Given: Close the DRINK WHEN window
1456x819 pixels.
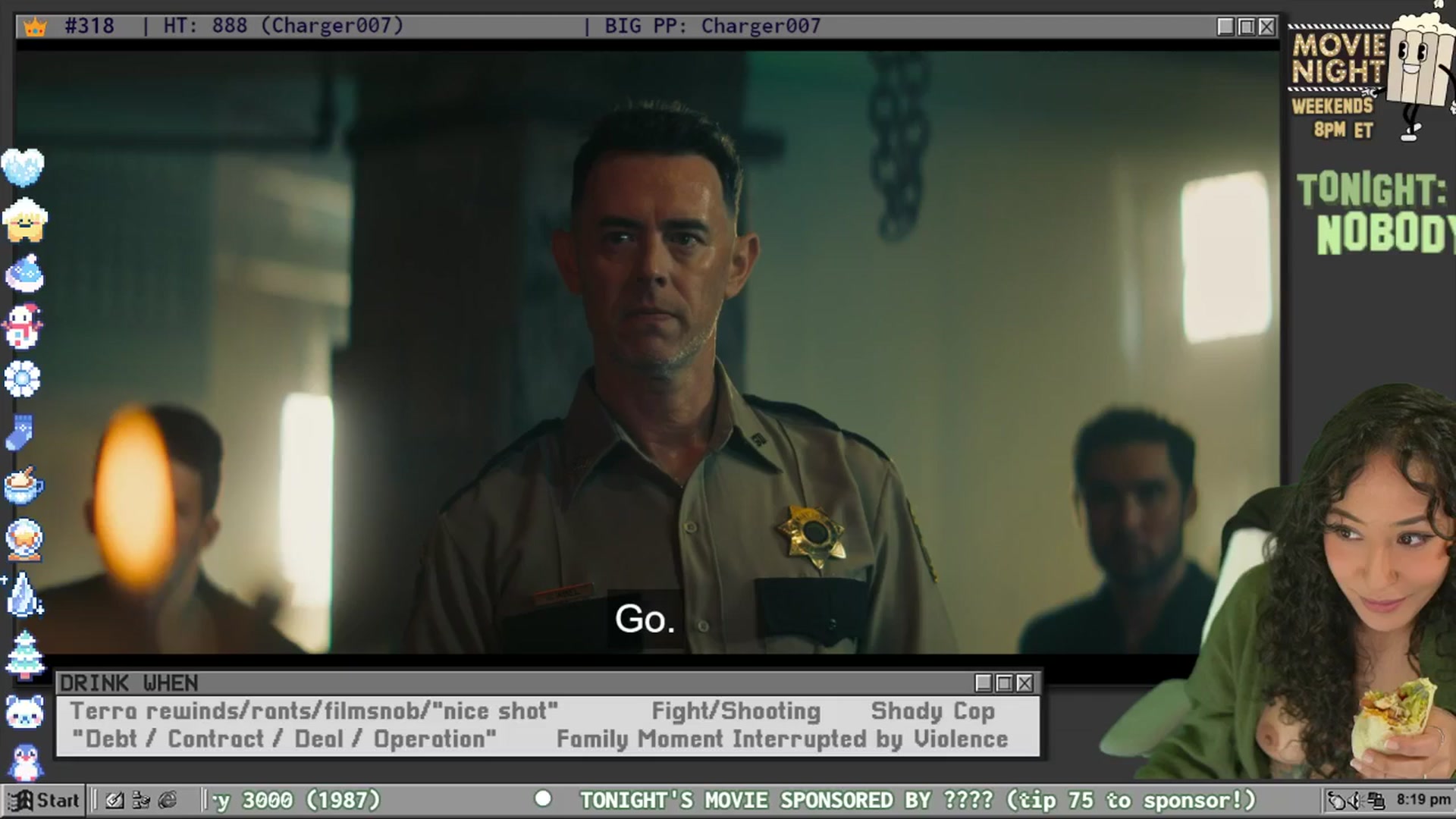Looking at the screenshot, I should click(x=1025, y=683).
